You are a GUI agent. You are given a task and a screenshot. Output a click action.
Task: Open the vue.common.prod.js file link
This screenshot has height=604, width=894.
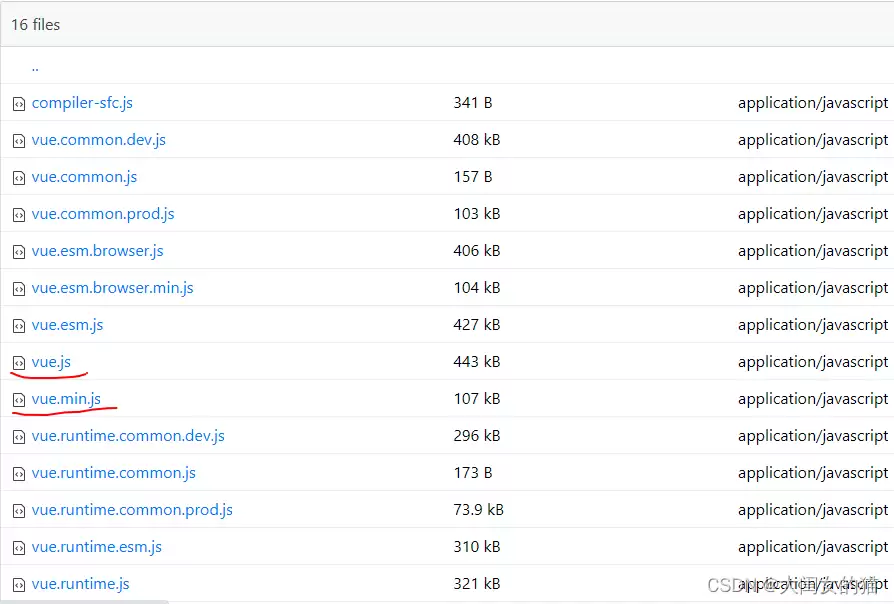[x=103, y=214]
